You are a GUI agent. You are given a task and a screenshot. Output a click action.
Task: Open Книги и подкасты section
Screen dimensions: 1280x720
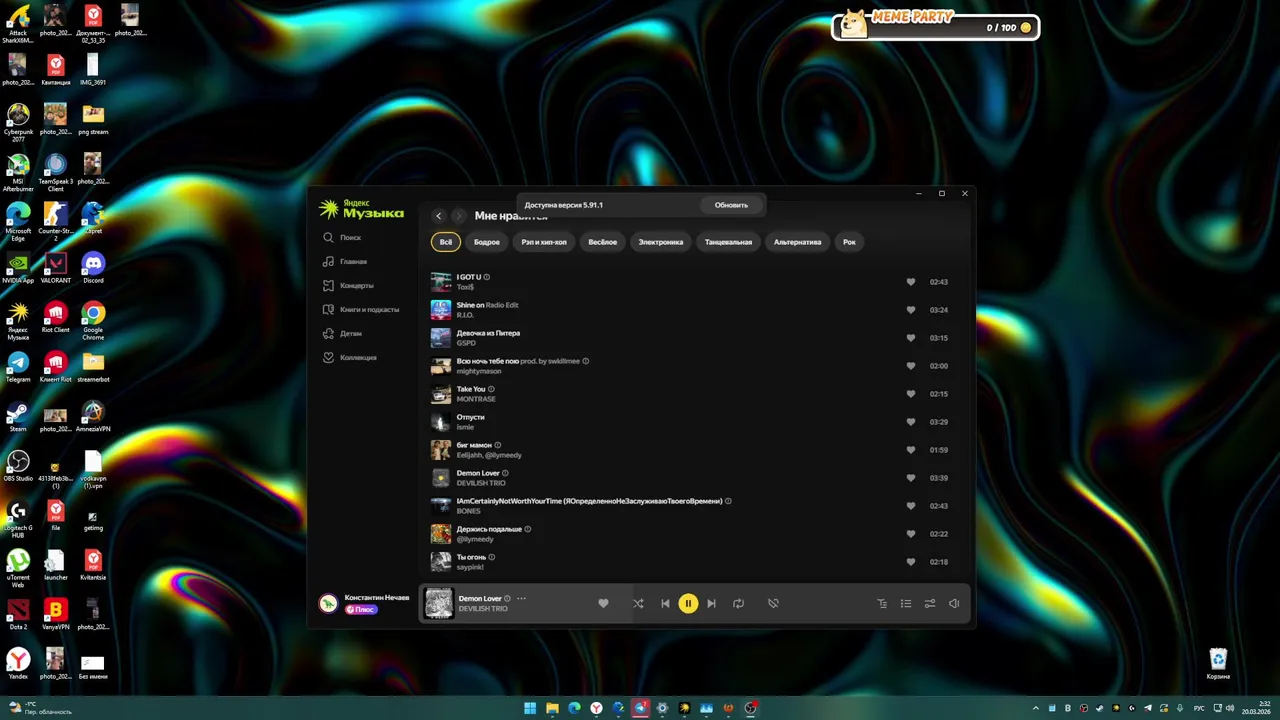[x=361, y=310]
